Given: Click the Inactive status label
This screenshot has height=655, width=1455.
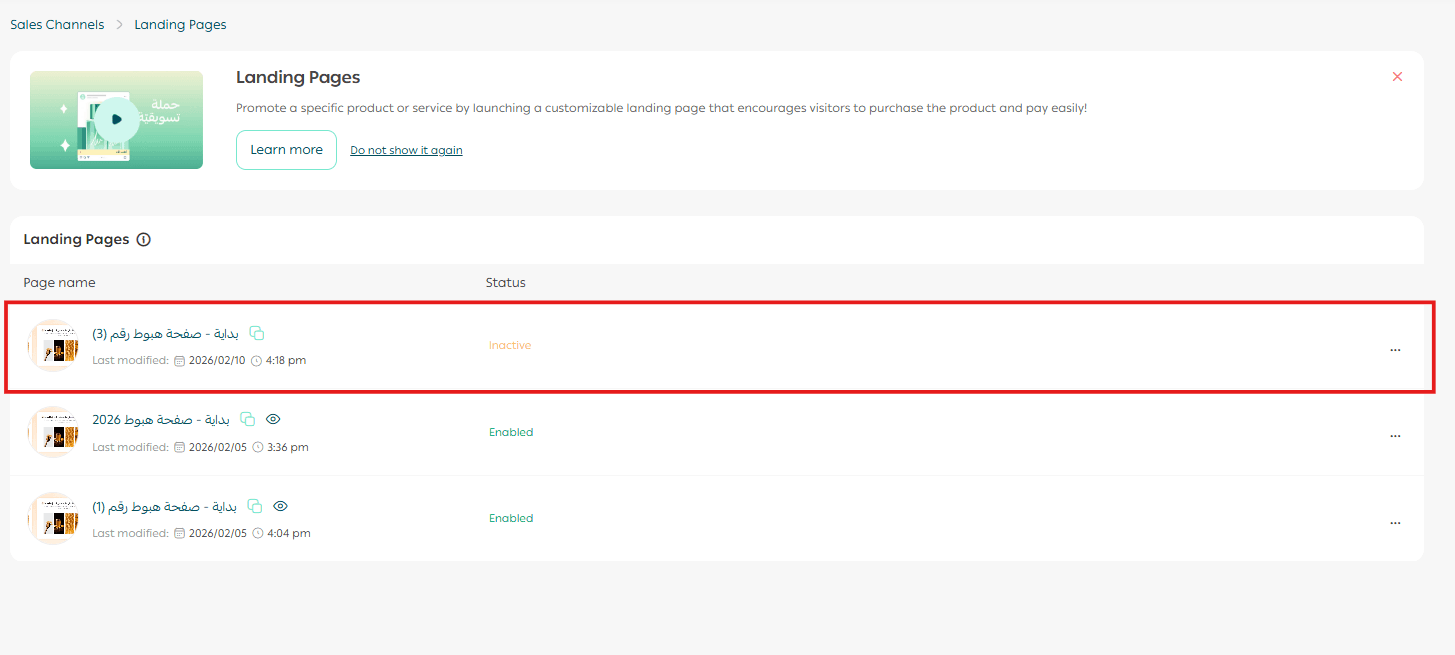Looking at the screenshot, I should point(510,345).
